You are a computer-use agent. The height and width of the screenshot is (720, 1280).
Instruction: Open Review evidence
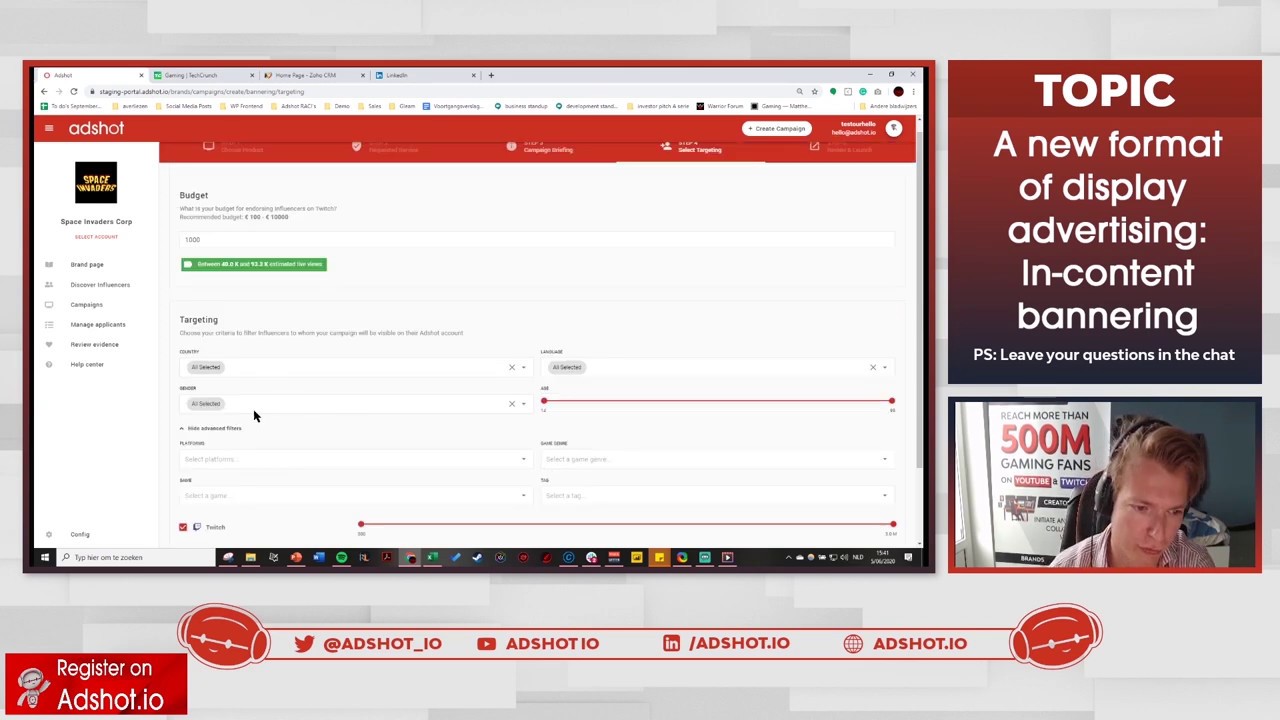(x=94, y=344)
